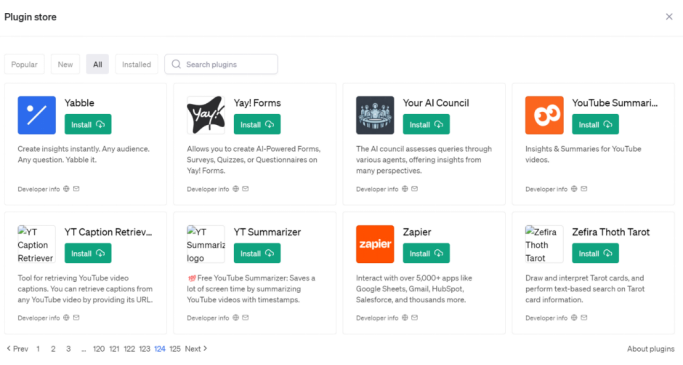
Task: Install the Your AI Council plugin
Action: pyautogui.click(x=426, y=124)
